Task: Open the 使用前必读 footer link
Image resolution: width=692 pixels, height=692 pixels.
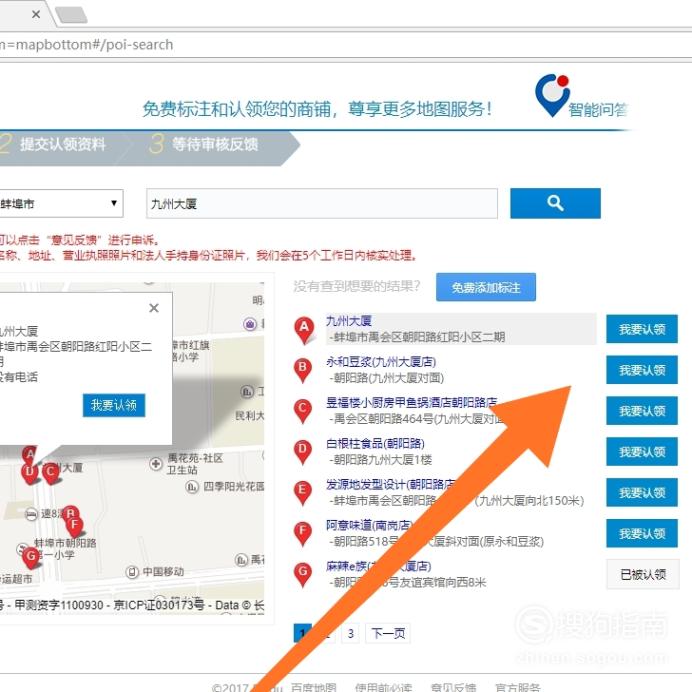Action: click(x=384, y=687)
